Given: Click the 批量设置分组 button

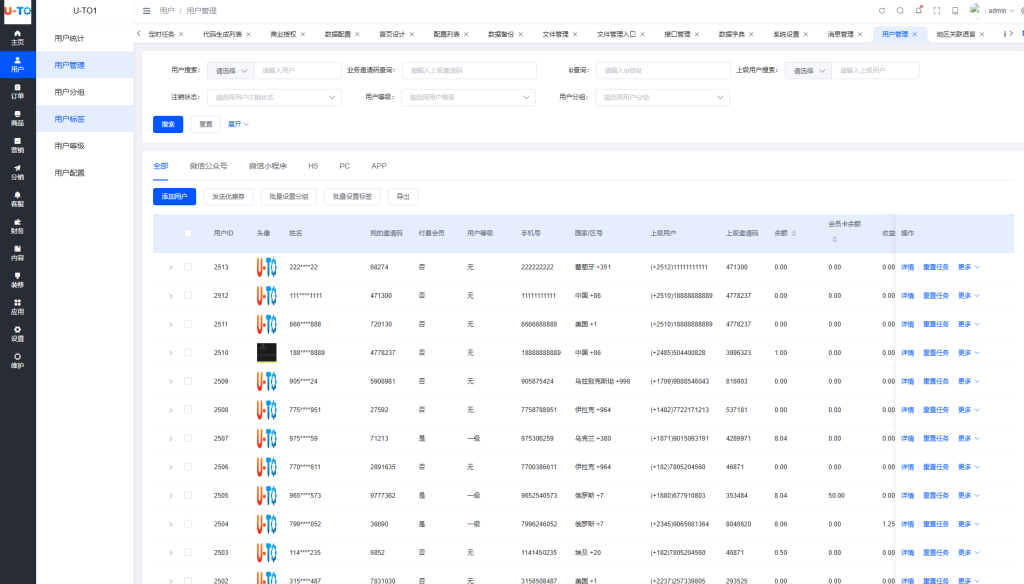Looking at the screenshot, I should [x=289, y=197].
